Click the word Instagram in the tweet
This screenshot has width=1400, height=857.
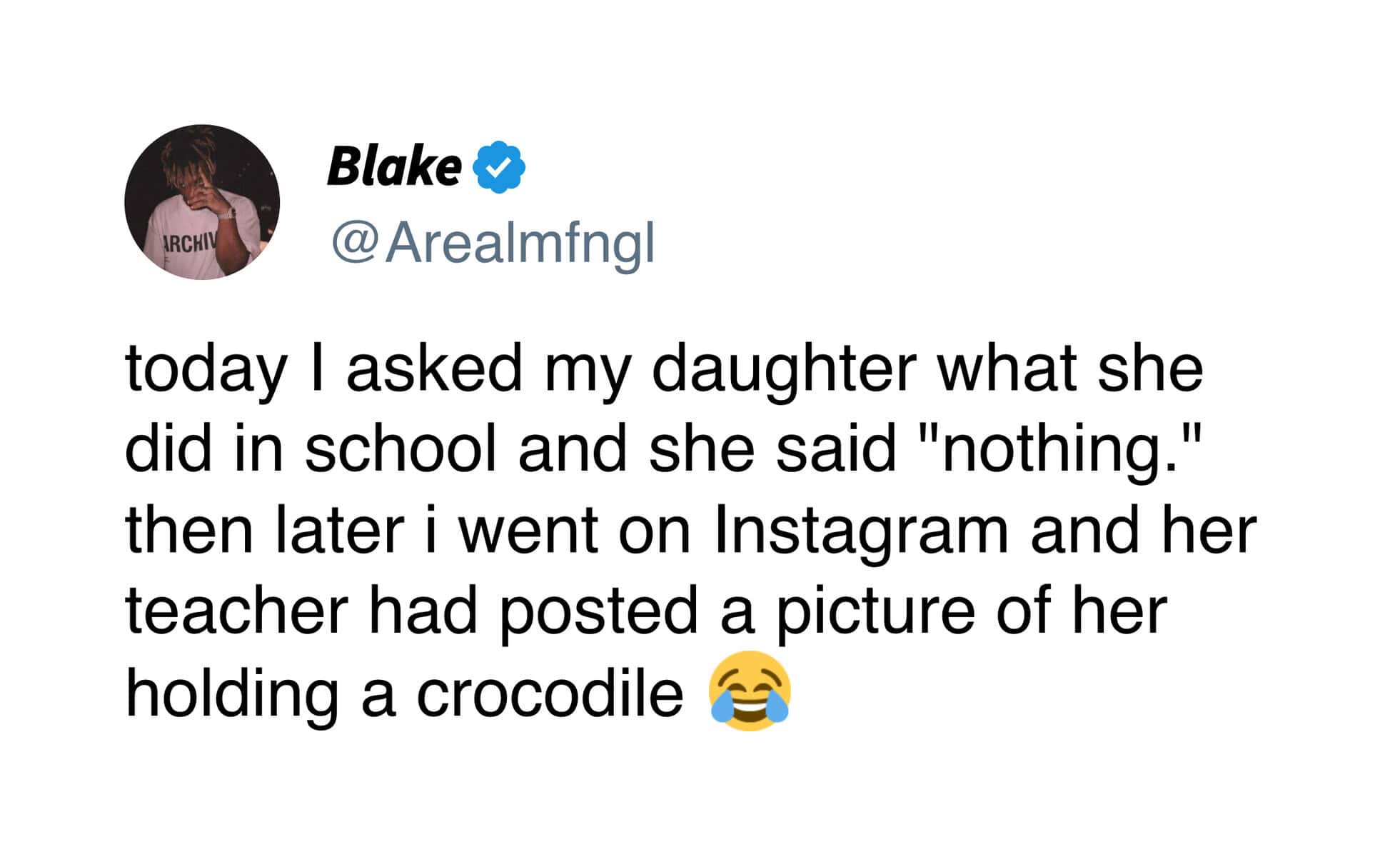(x=861, y=531)
